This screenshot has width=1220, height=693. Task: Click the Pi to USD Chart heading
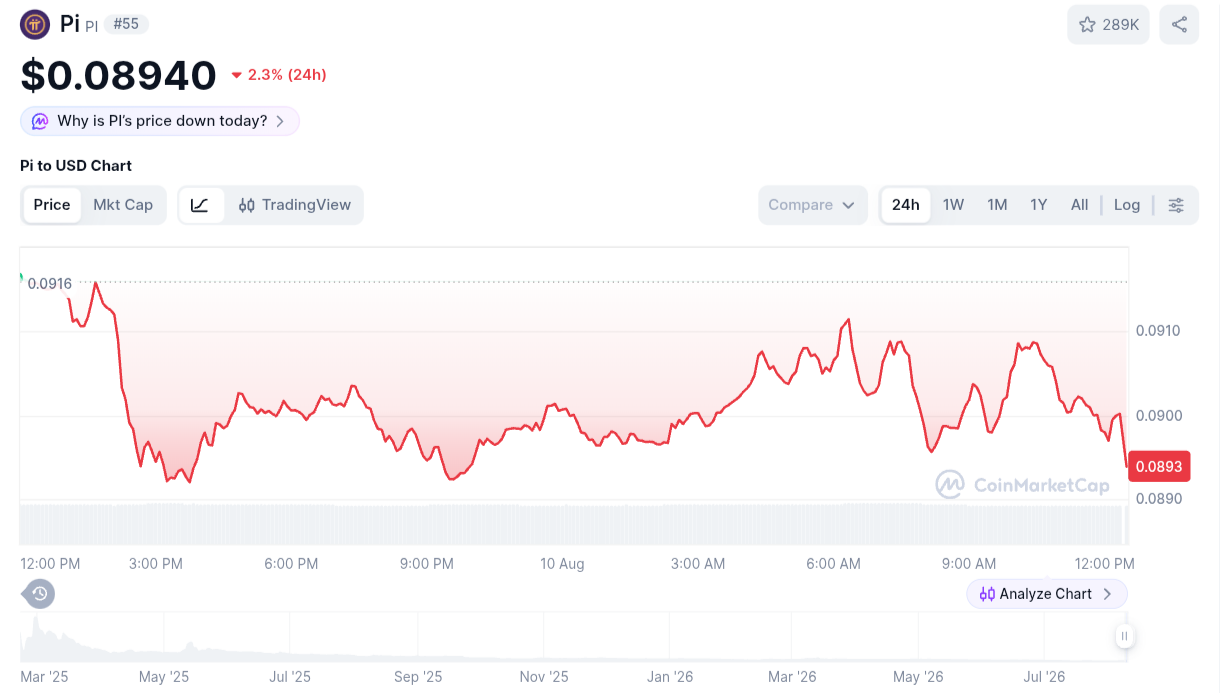76,166
